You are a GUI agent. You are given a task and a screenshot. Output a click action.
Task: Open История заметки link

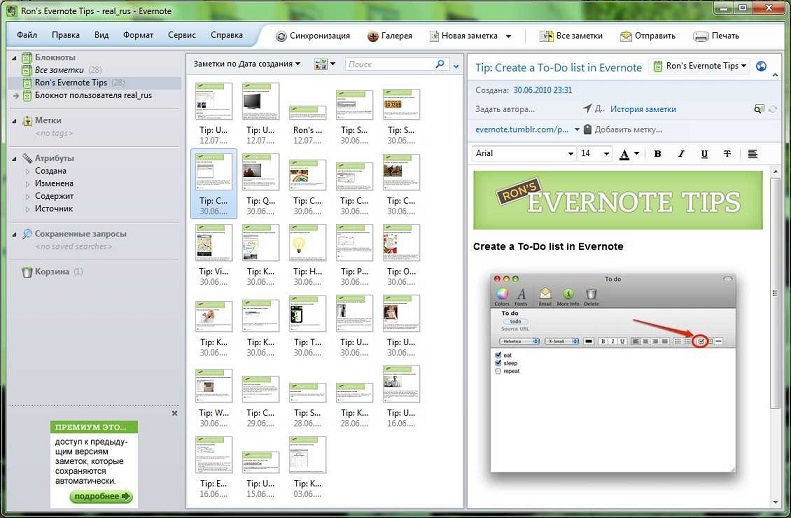(x=643, y=109)
